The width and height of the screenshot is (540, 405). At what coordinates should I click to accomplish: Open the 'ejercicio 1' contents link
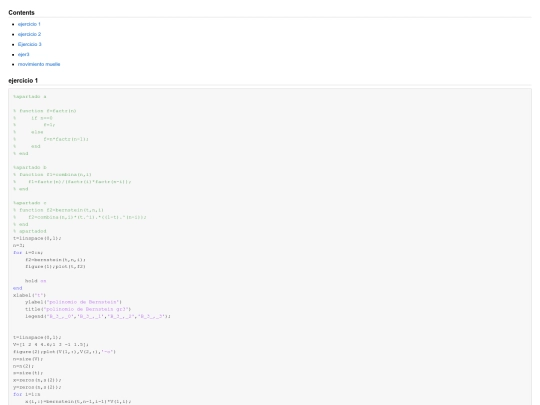click(29, 24)
